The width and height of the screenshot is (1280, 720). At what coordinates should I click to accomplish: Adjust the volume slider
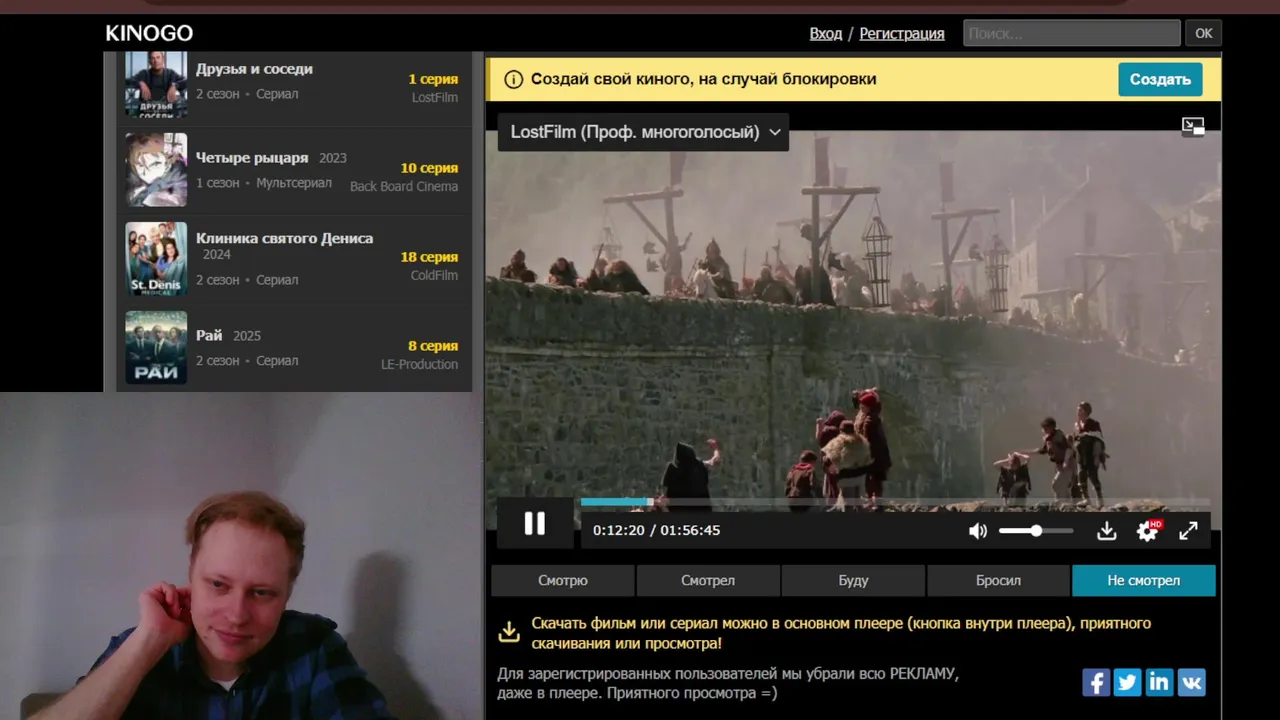[x=1036, y=531]
